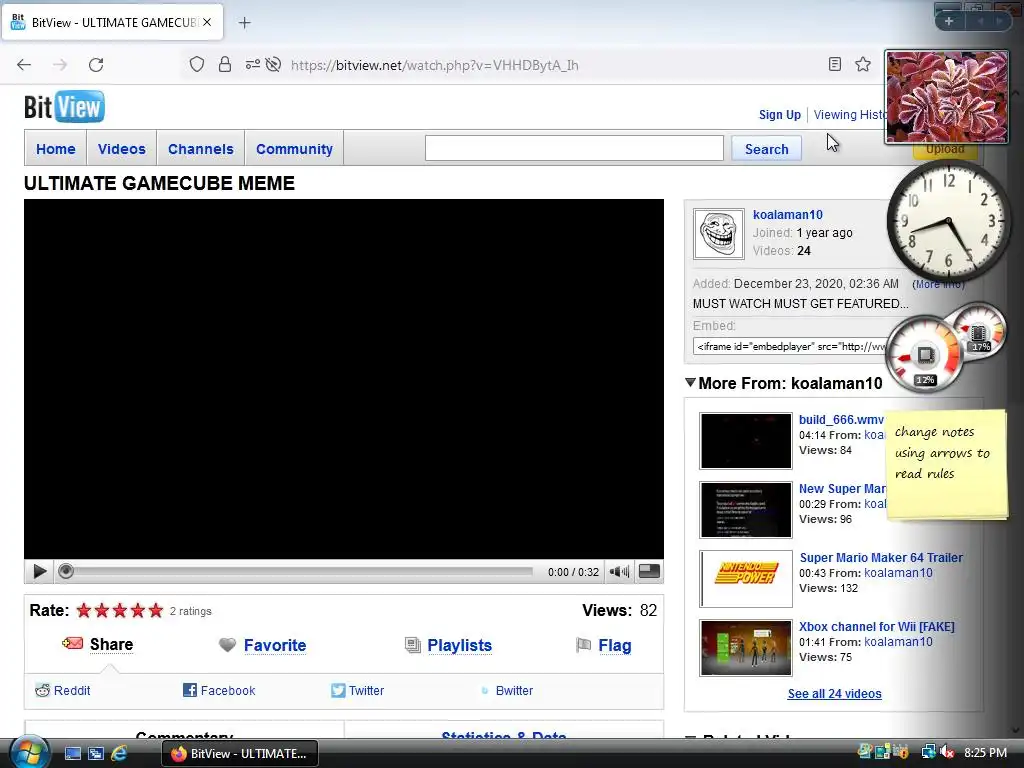Go back with the browser back arrow

point(24,65)
